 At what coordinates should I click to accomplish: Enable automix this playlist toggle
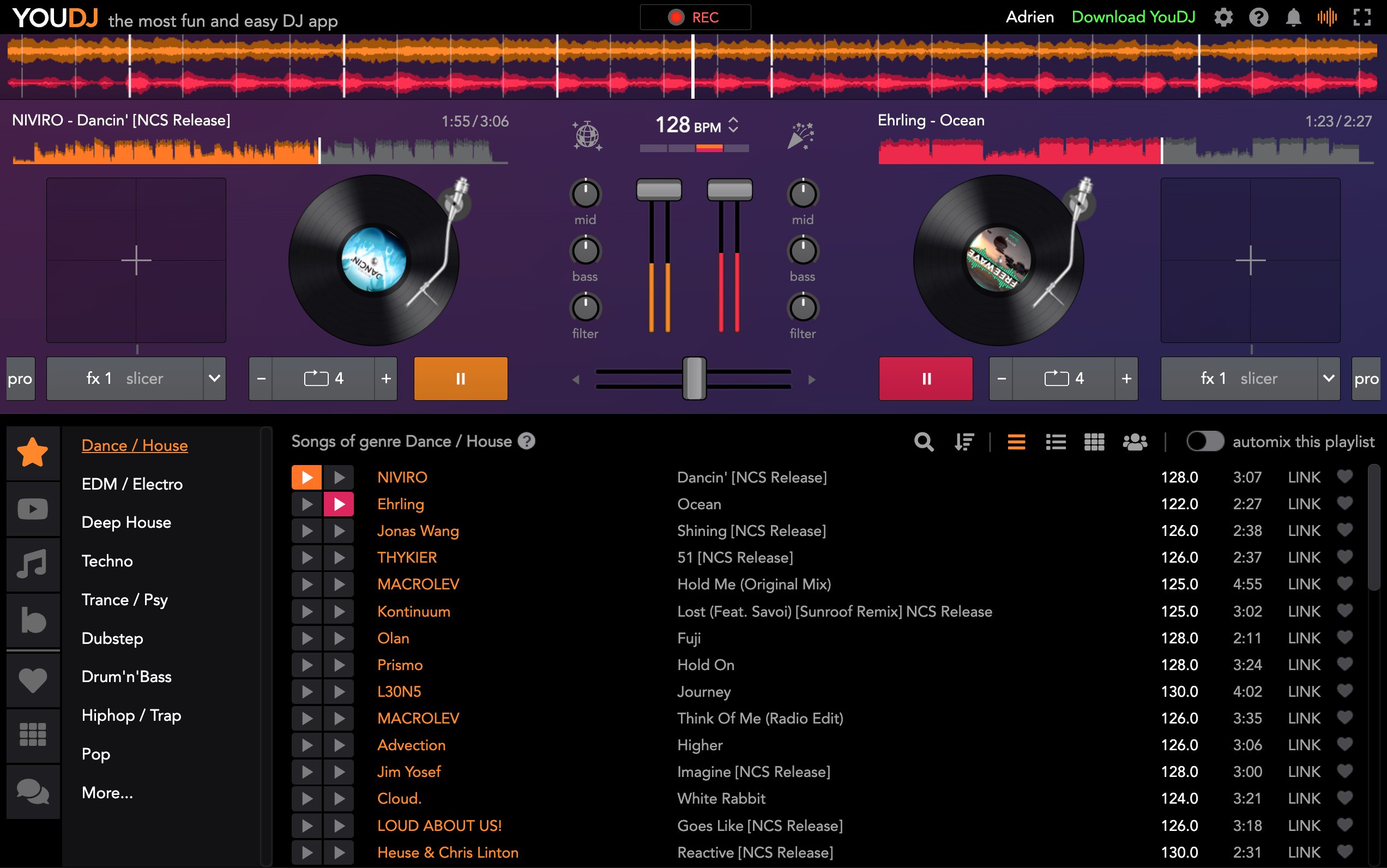(1204, 442)
